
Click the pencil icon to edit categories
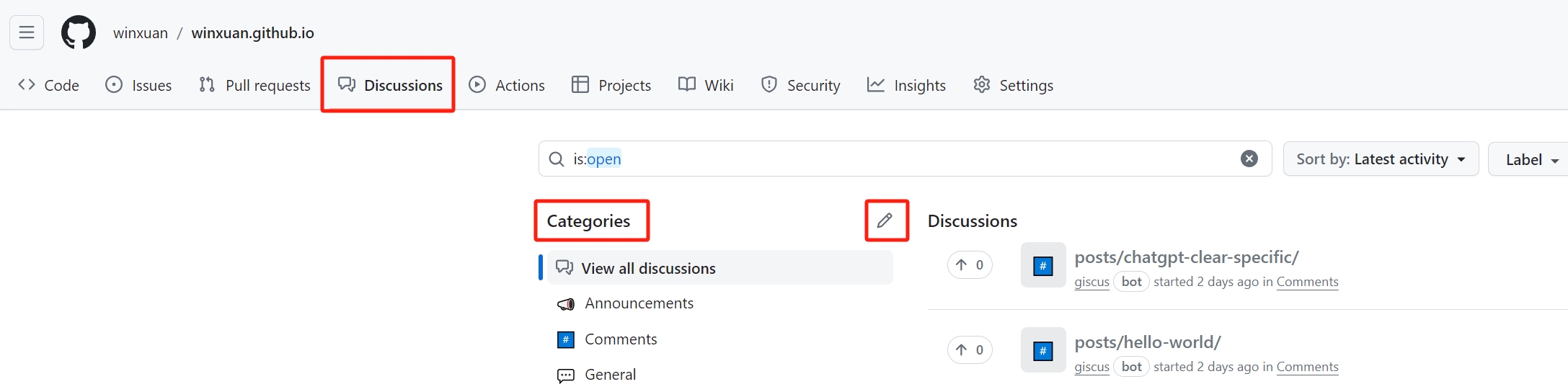pos(885,220)
